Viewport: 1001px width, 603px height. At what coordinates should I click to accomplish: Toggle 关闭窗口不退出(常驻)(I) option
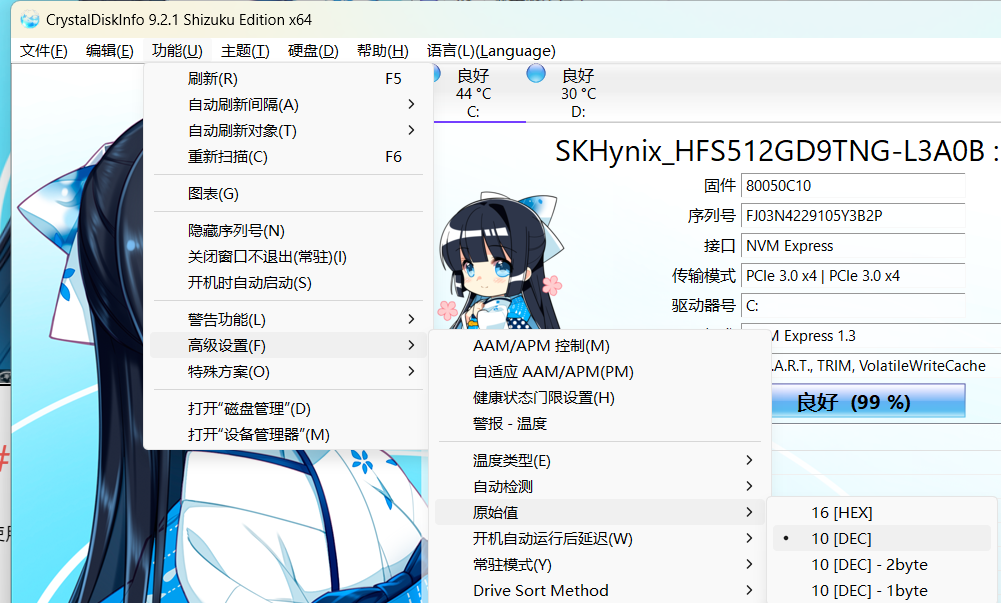288,257
